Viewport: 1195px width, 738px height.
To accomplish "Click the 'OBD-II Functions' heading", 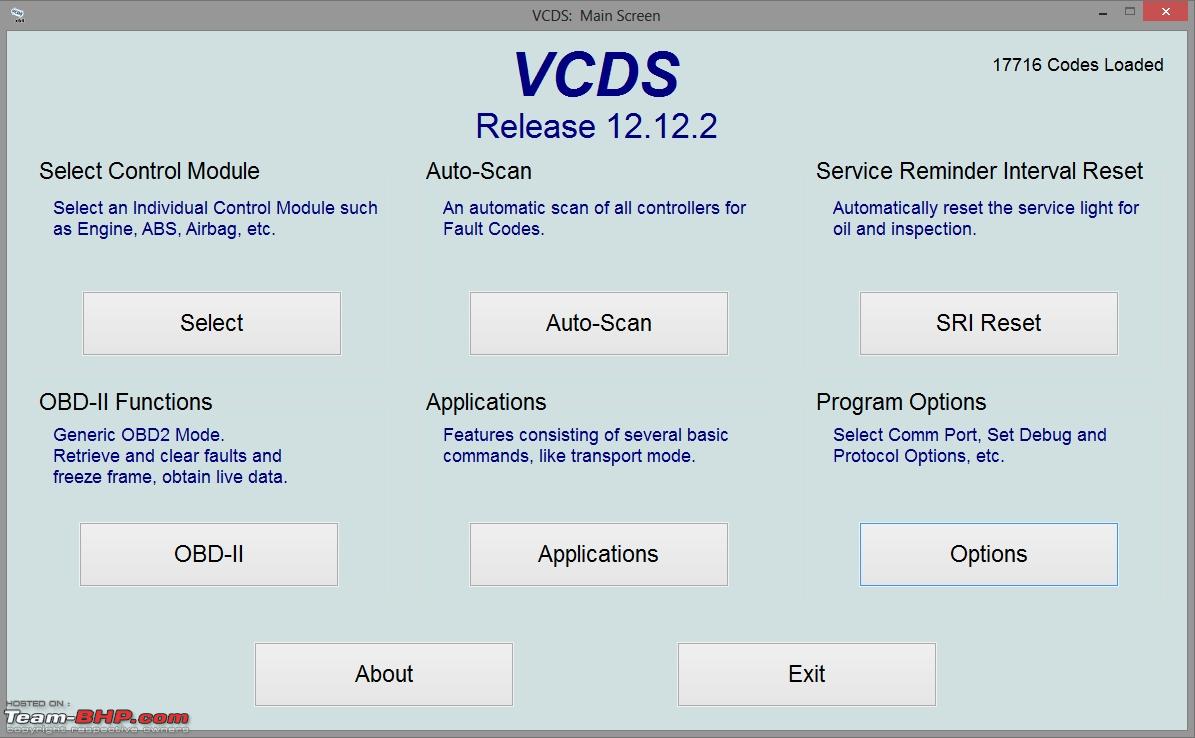I will point(126,402).
